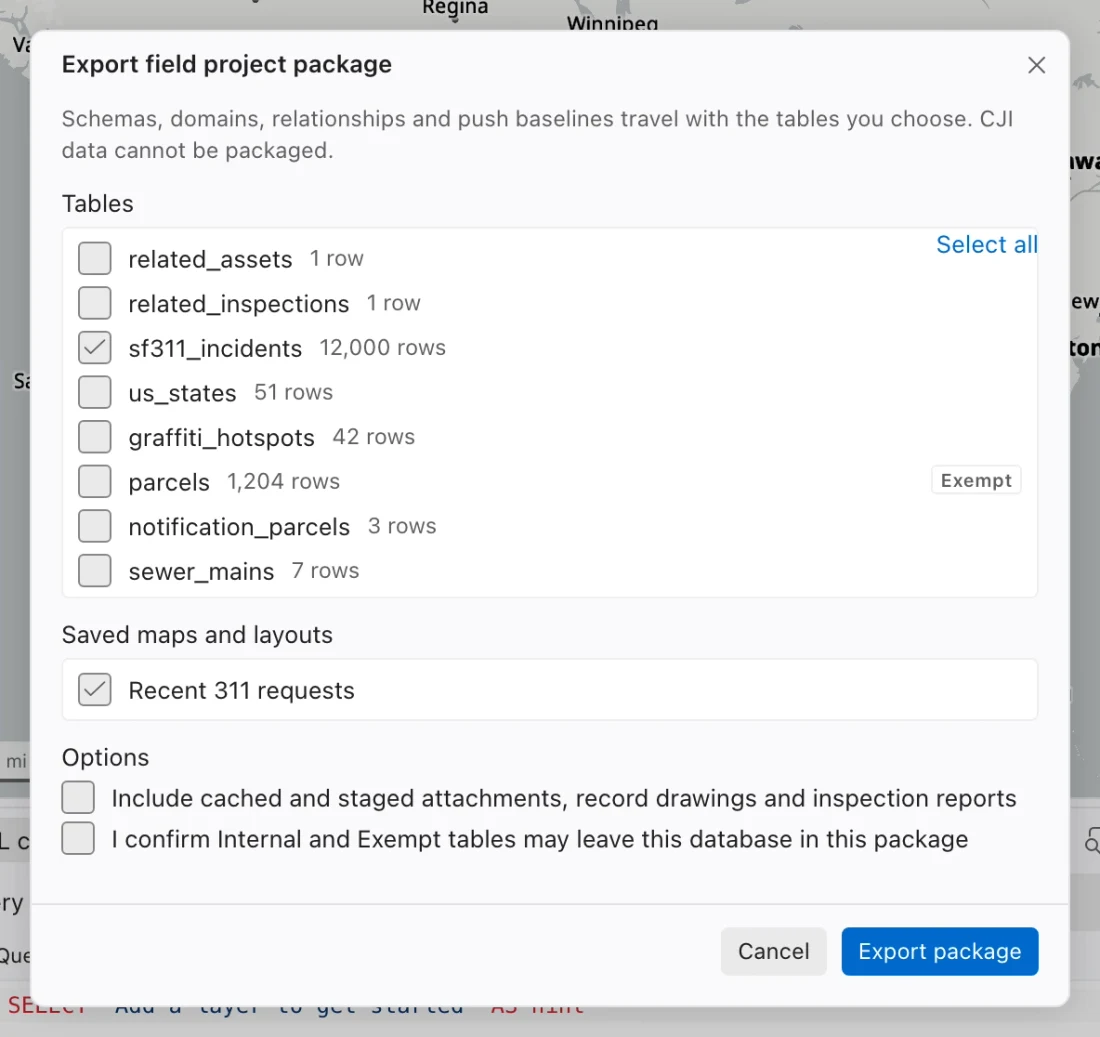Image resolution: width=1100 pixels, height=1037 pixels.
Task: Click the Cancel button
Action: [x=773, y=951]
